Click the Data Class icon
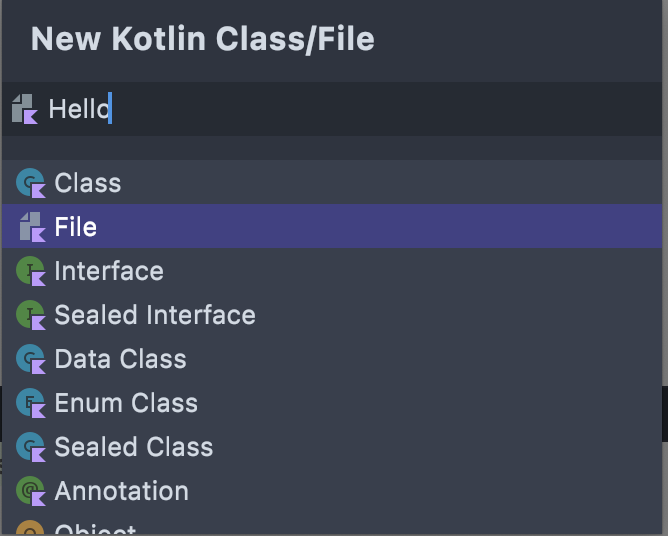The height and width of the screenshot is (536, 668). click(31, 359)
